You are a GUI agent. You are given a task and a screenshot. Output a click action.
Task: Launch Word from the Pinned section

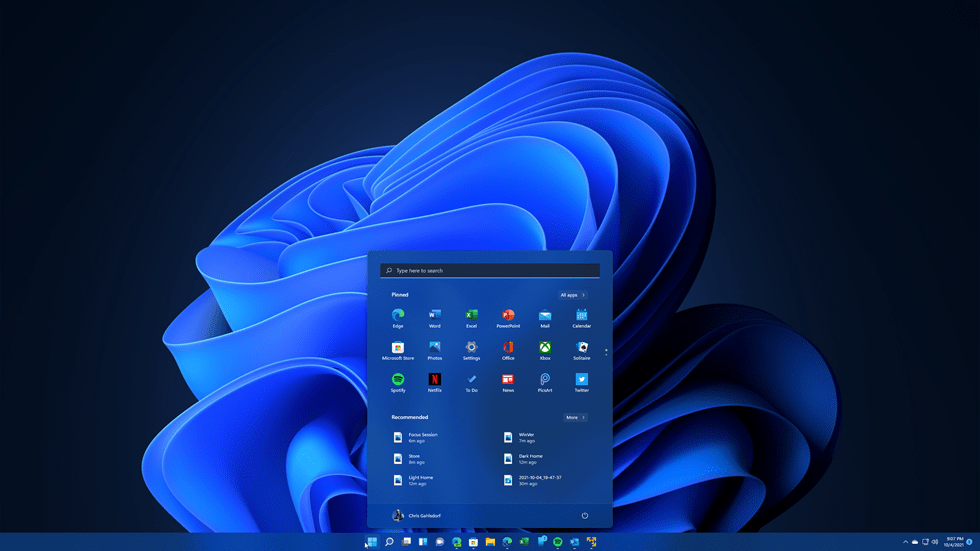pos(434,318)
